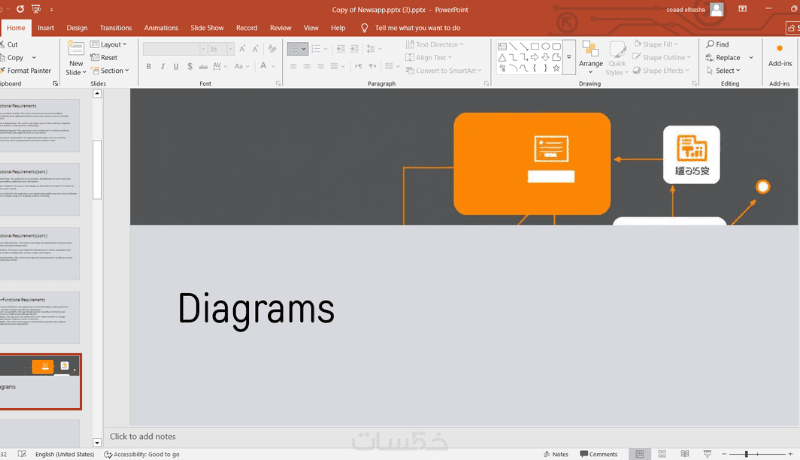Open Quick Styles gallery
Screen dimensions: 800x460
click(x=617, y=58)
